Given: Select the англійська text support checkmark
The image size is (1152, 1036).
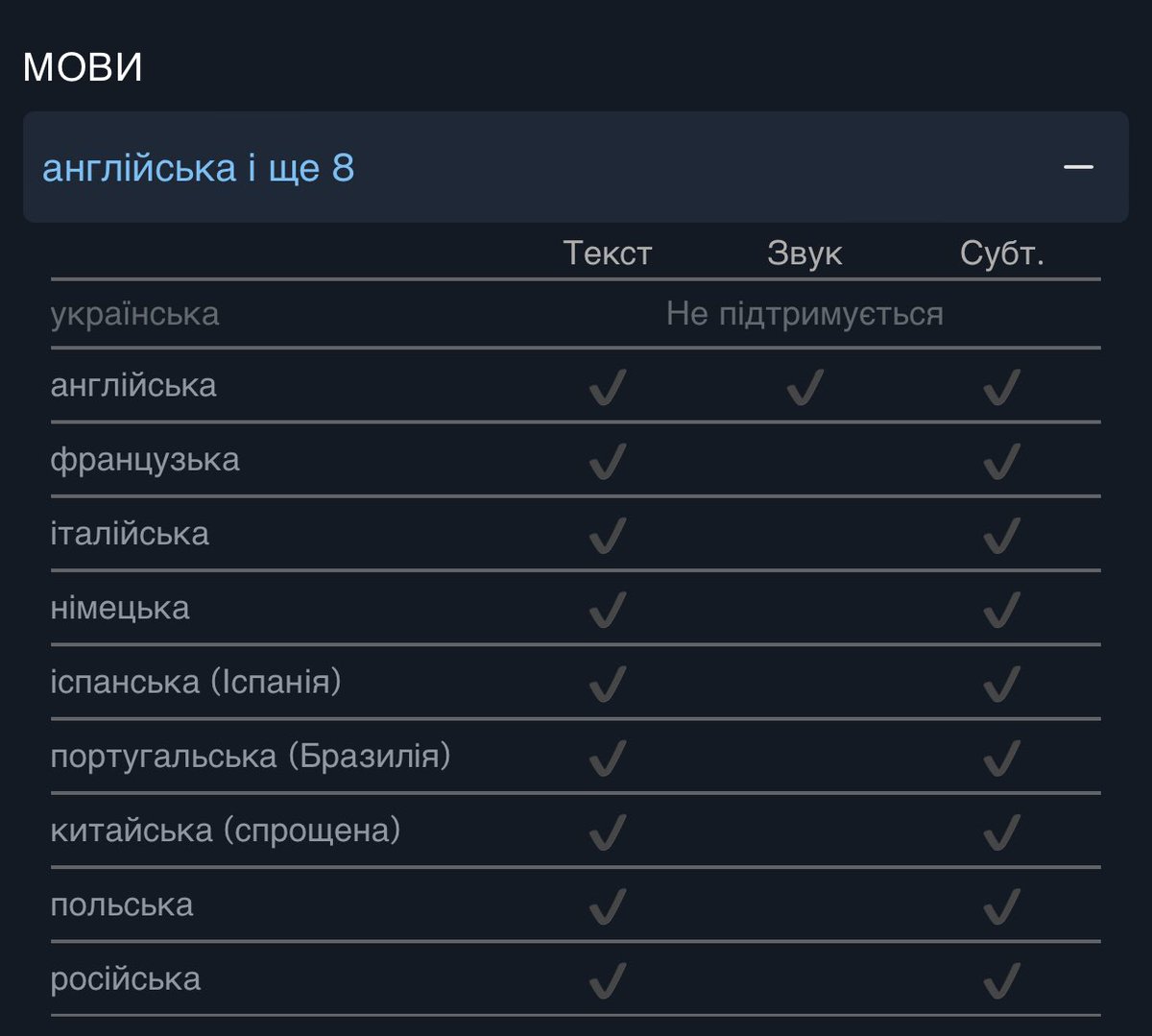Looking at the screenshot, I should click(608, 388).
